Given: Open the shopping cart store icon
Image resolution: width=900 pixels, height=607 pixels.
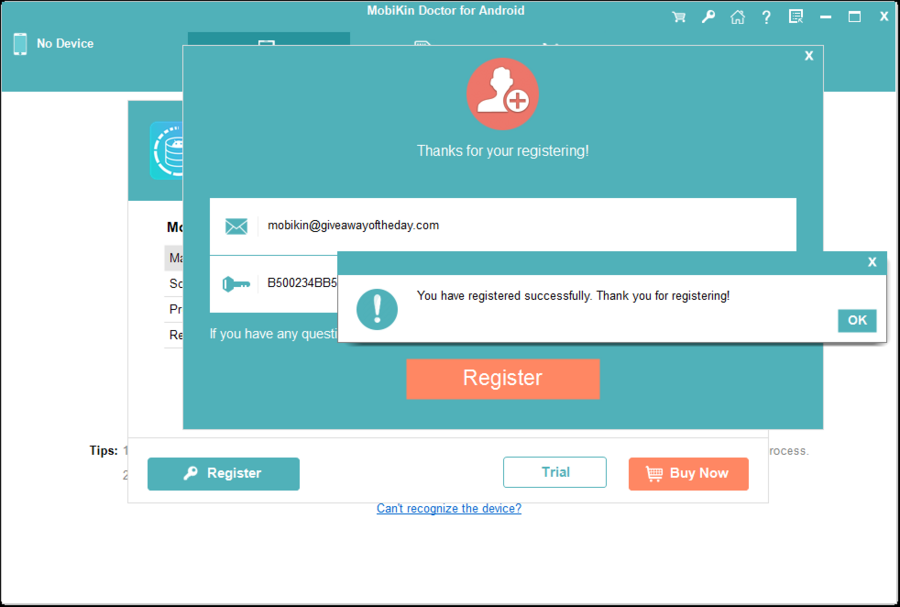Looking at the screenshot, I should pos(679,16).
